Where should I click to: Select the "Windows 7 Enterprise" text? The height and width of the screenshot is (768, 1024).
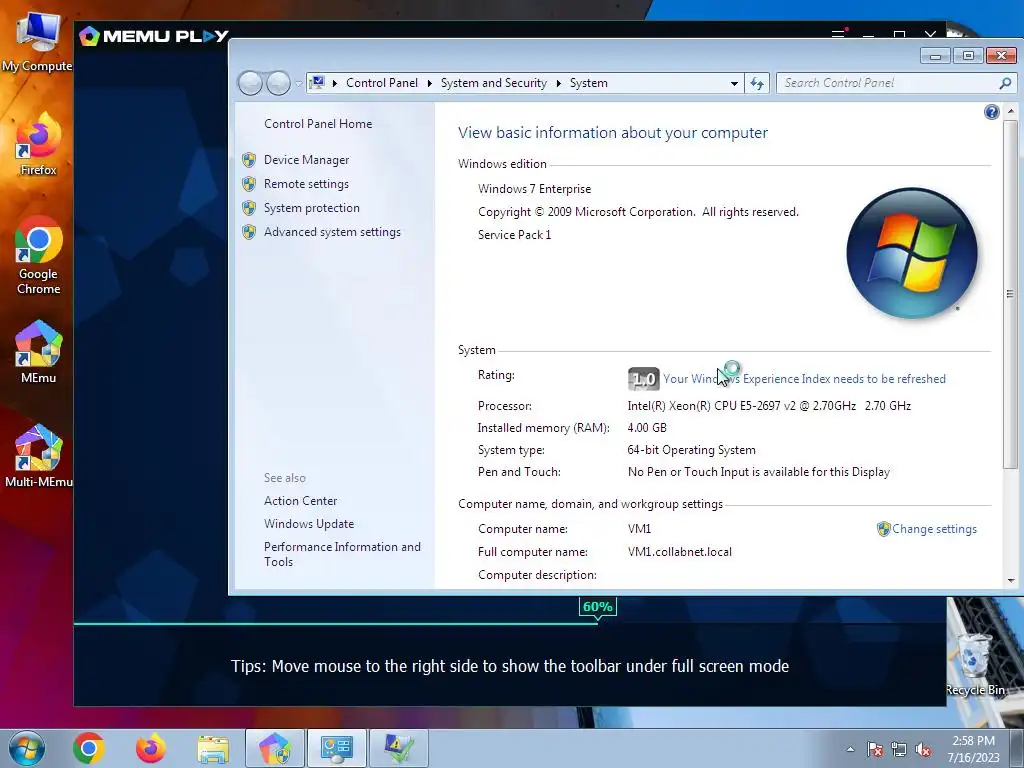534,189
